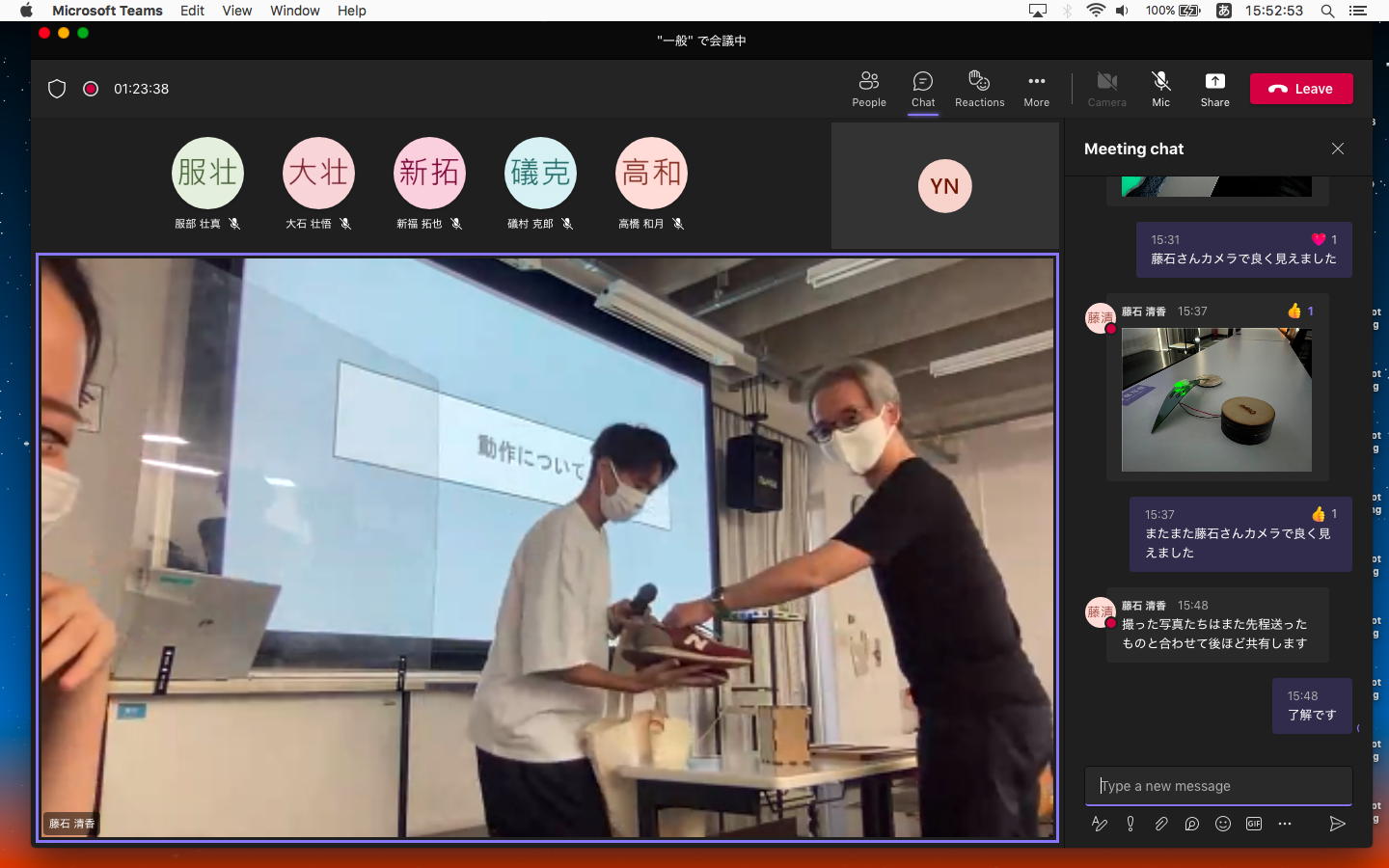Image resolution: width=1389 pixels, height=868 pixels.
Task: Click the shield meeting security icon
Action: click(x=57, y=89)
